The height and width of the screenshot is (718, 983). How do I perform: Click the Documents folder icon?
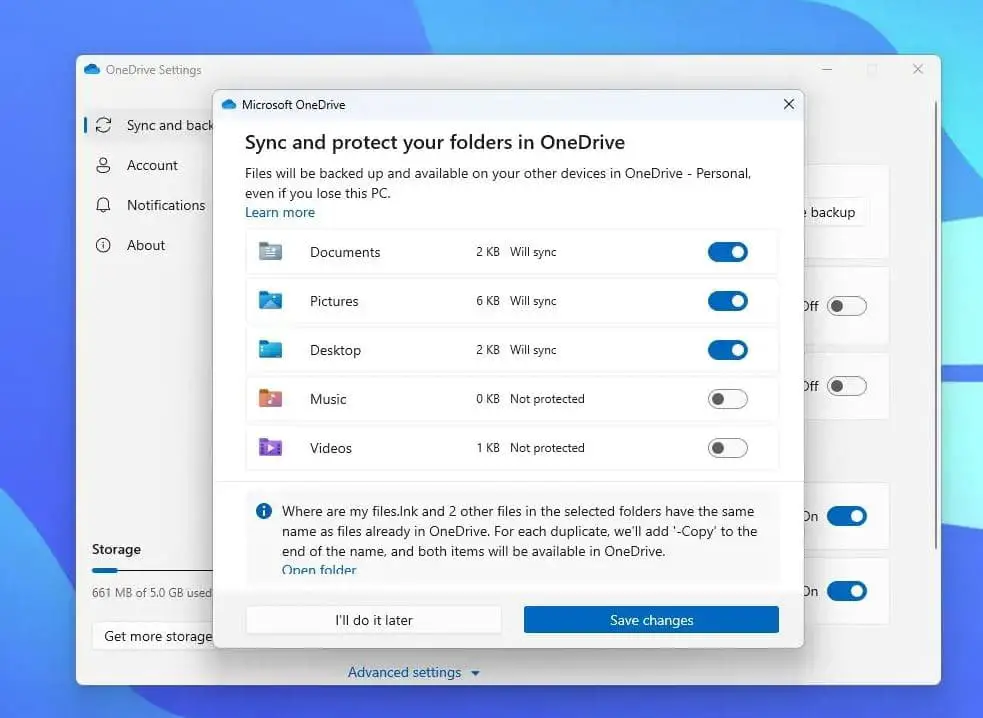270,252
